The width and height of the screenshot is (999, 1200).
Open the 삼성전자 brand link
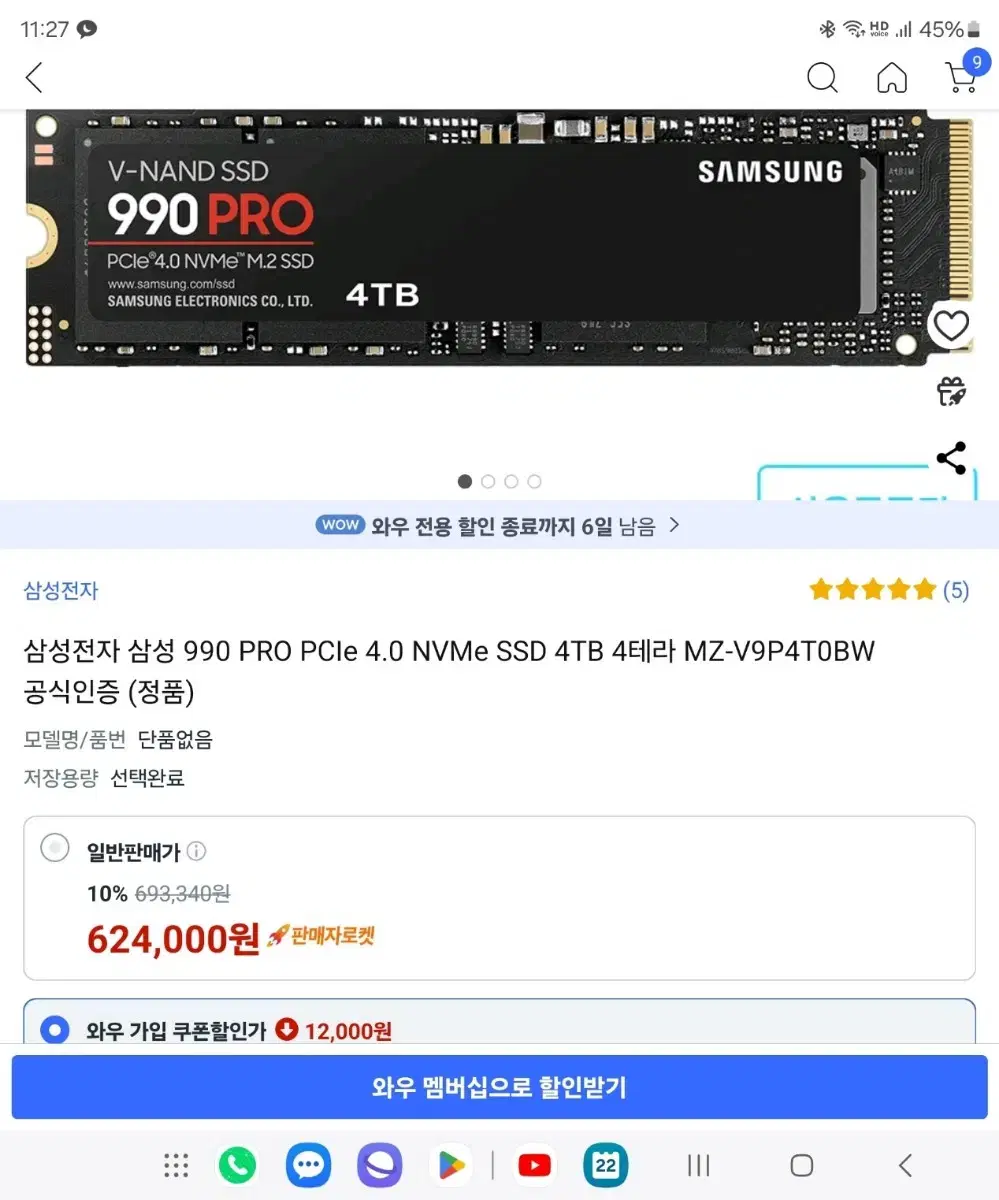coord(61,590)
